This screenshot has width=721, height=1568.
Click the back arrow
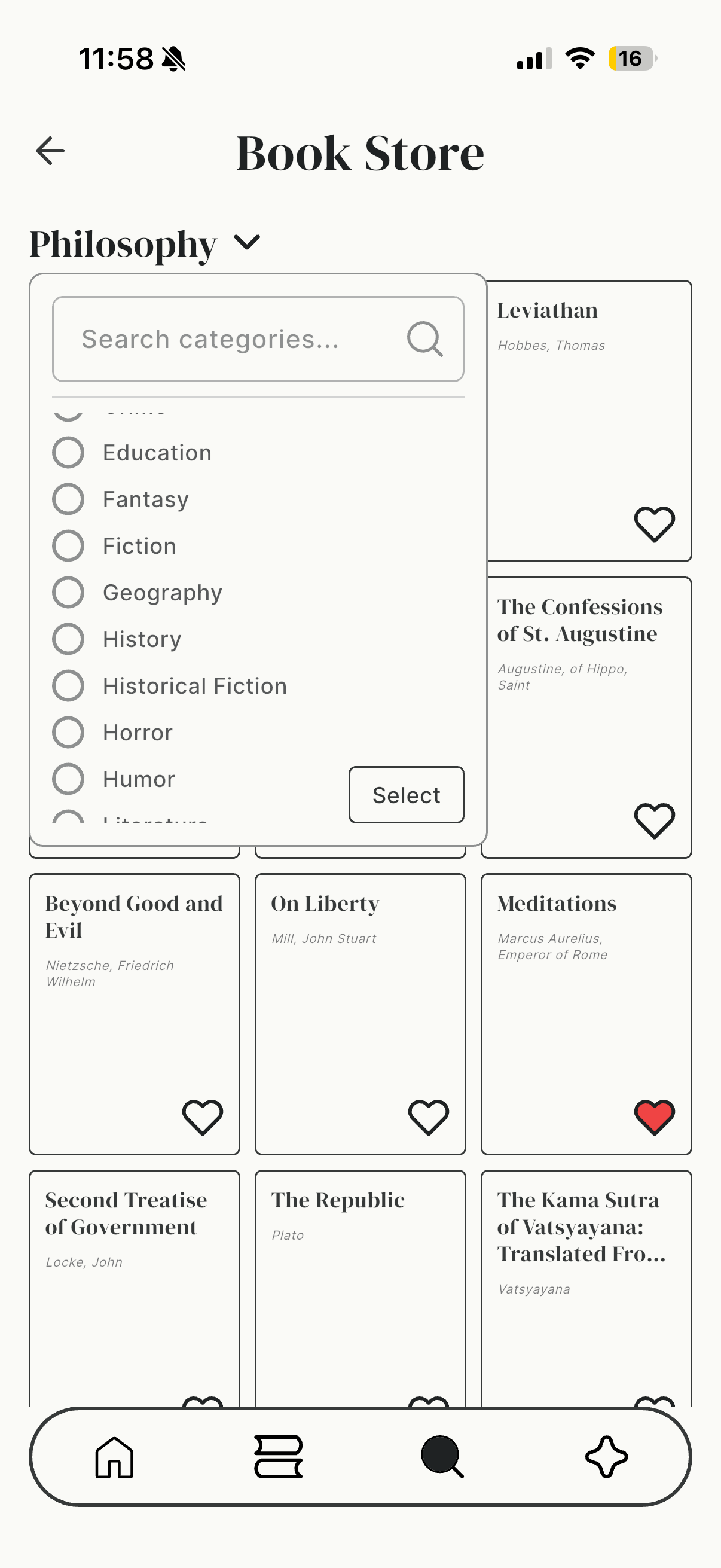click(49, 151)
